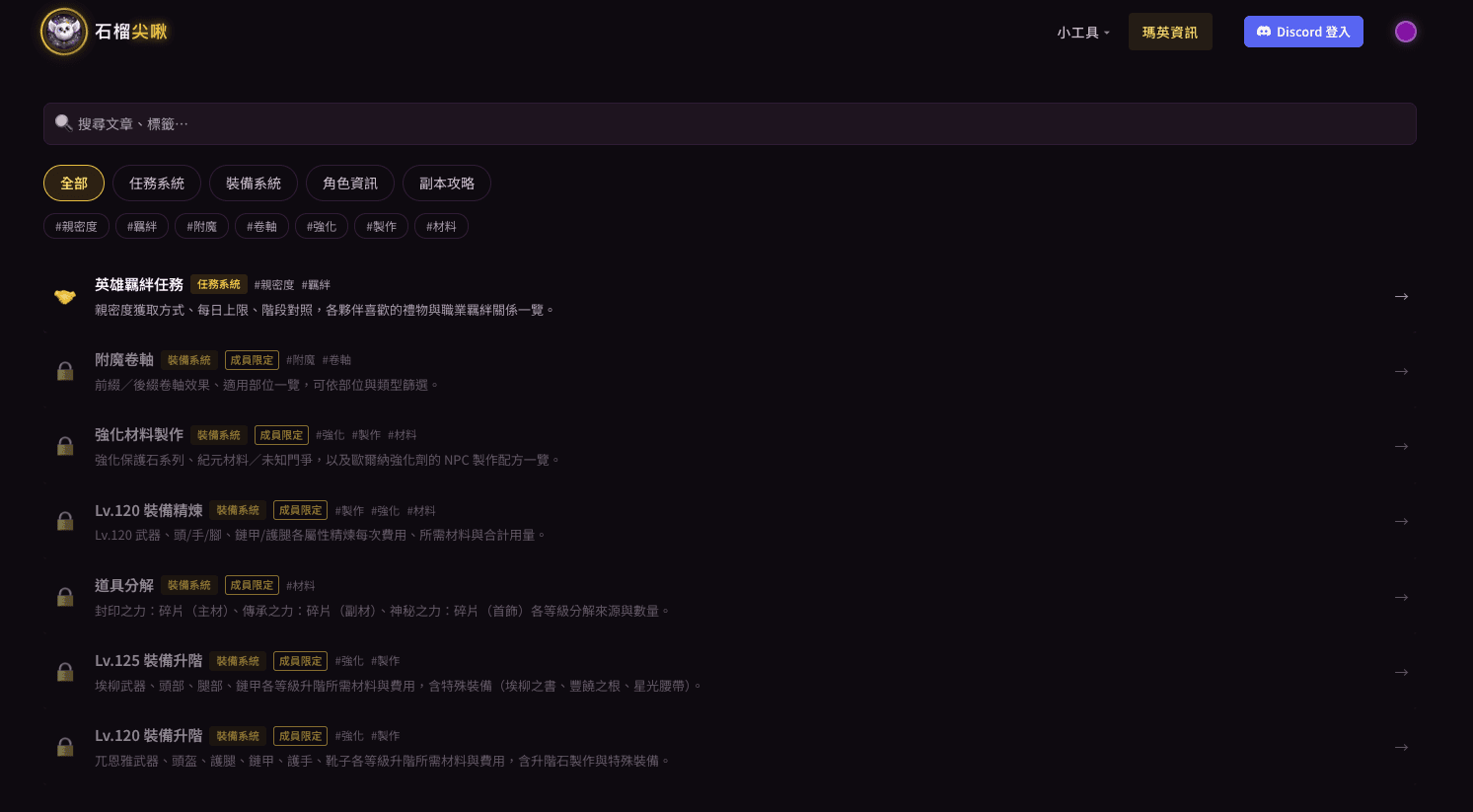The width and height of the screenshot is (1473, 812).
Task: Select the 任務系統 category filter
Action: pyautogui.click(x=157, y=183)
